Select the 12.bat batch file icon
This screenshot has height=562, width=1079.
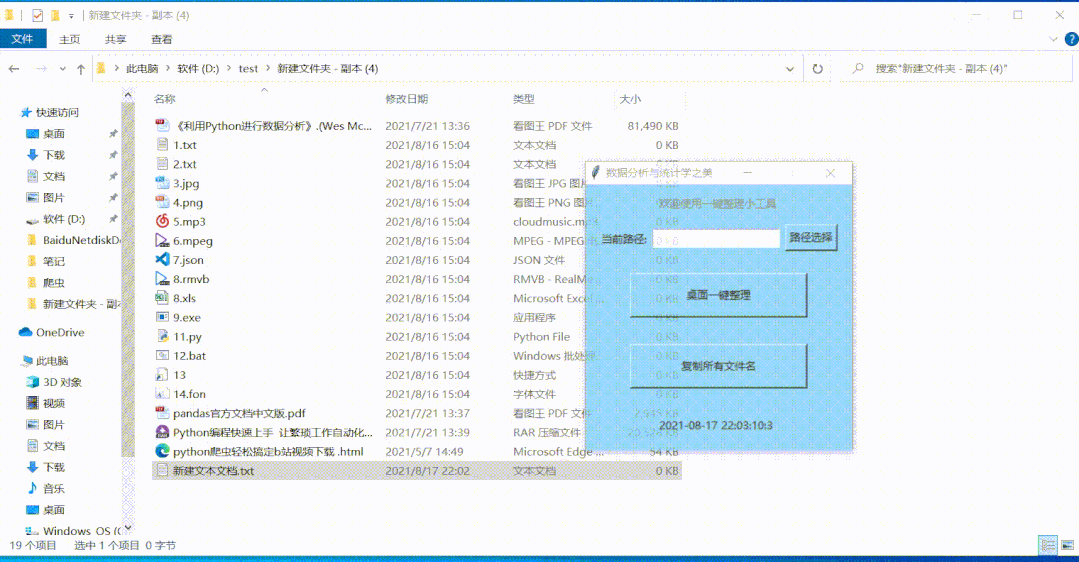[162, 356]
